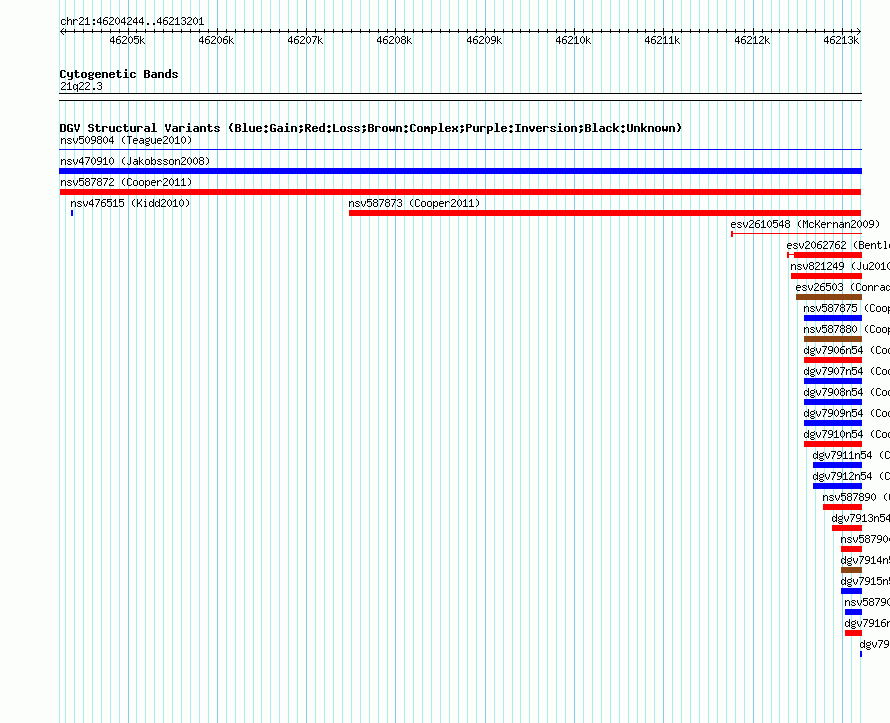Click the blue bar under dgv7911n54

[837, 465]
